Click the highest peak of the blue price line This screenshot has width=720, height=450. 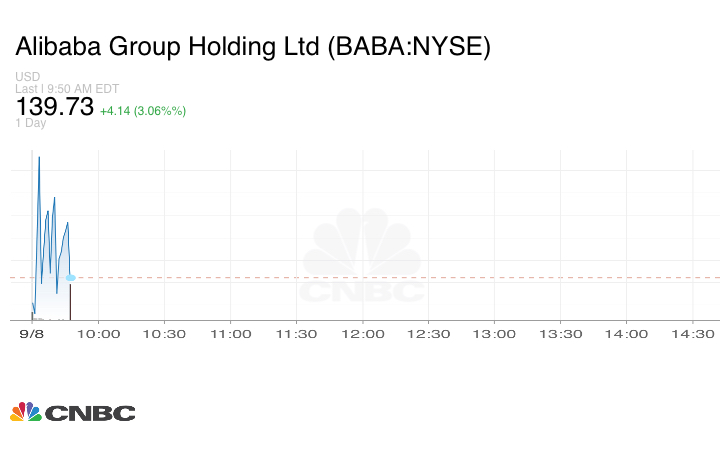click(39, 157)
